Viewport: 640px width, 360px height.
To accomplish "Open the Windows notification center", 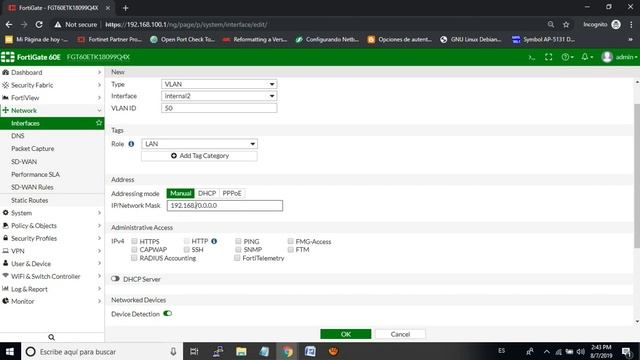I will point(627,351).
